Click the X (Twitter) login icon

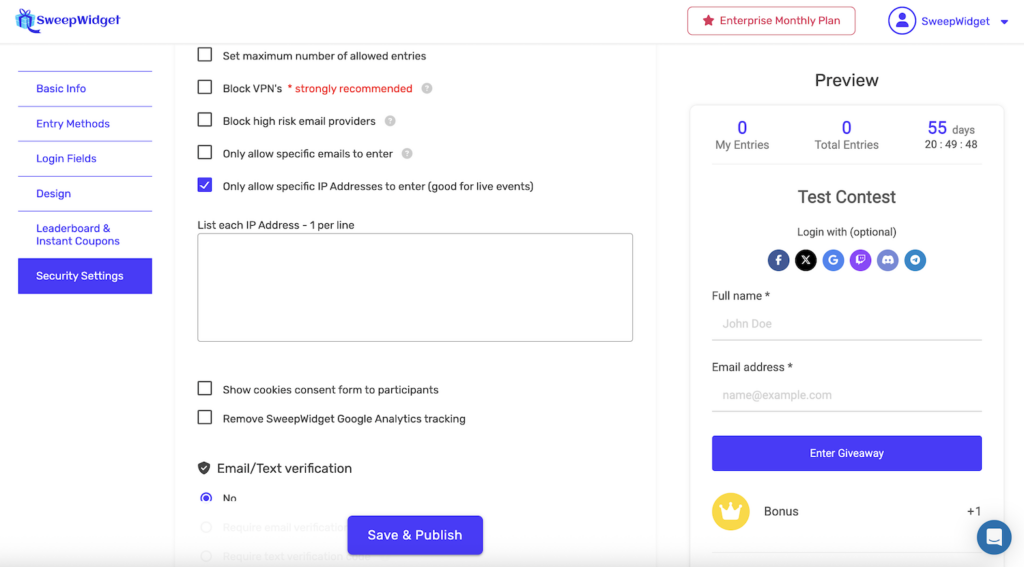(806, 261)
